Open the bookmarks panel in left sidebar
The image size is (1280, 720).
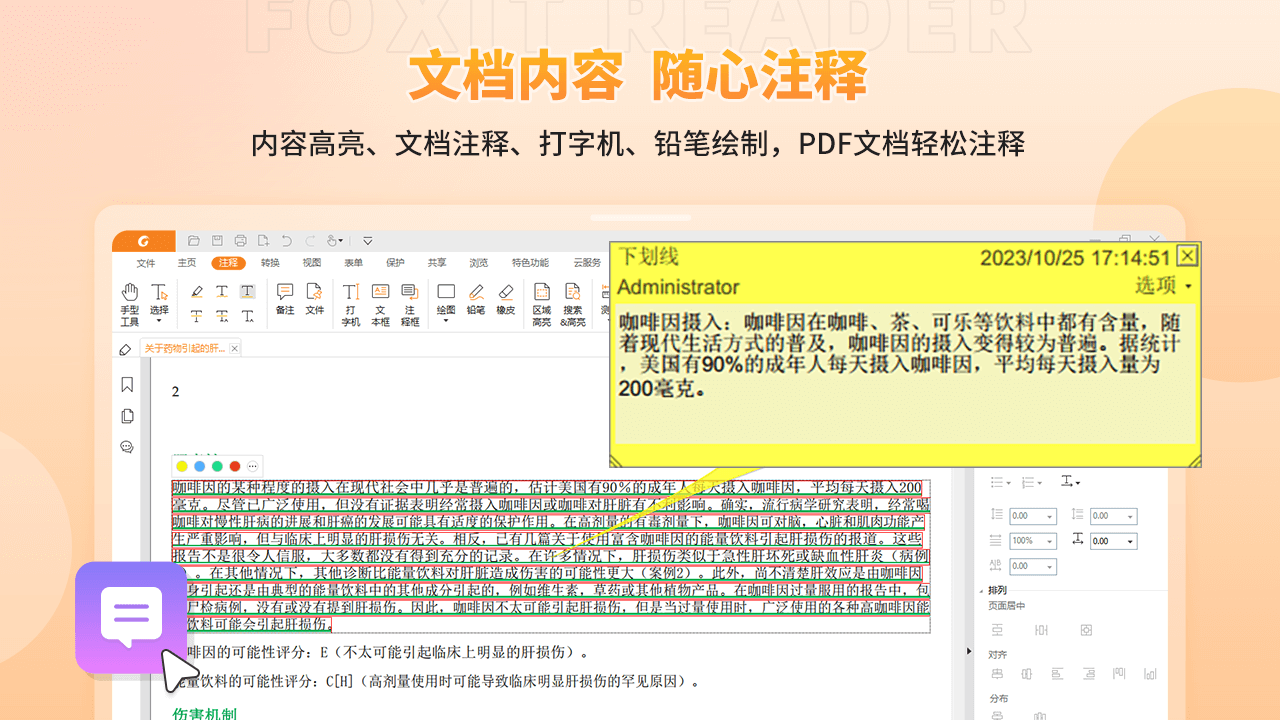[x=127, y=385]
